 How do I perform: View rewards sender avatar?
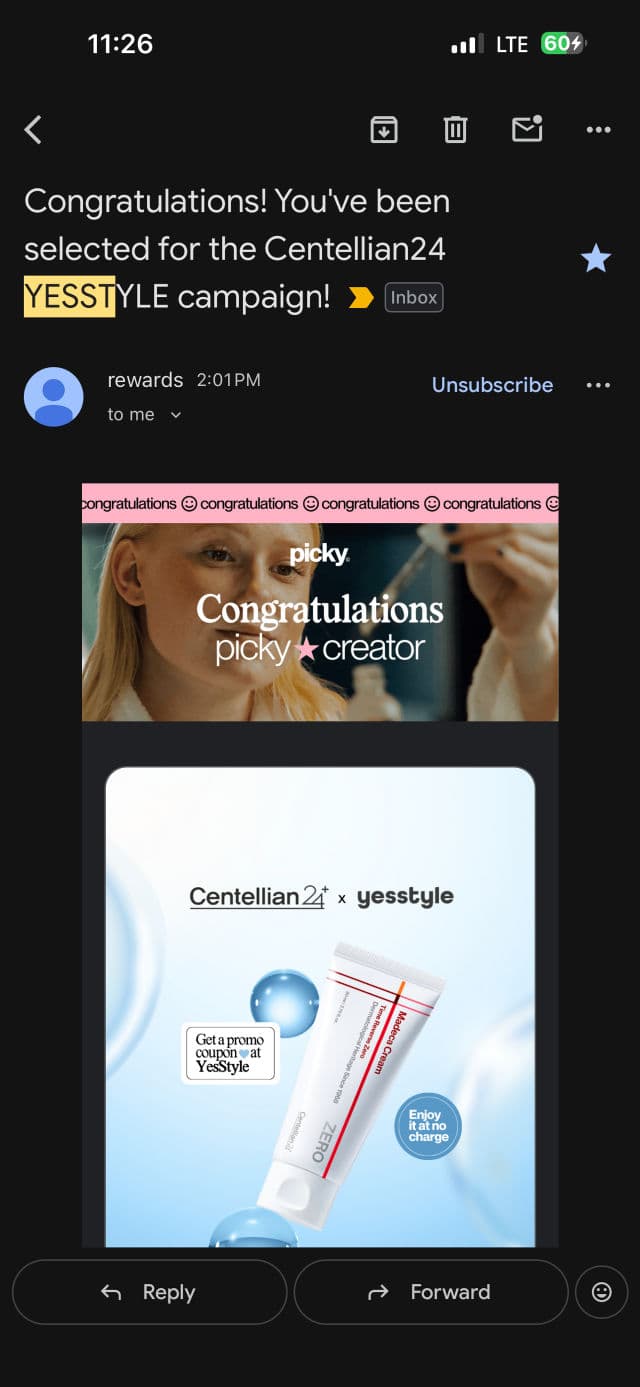[x=54, y=397]
